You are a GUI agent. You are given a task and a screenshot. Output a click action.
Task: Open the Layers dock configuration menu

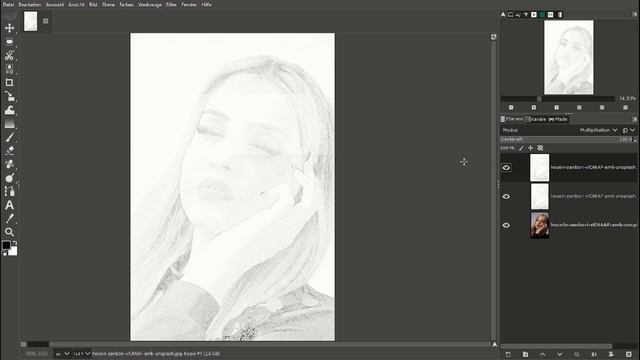coord(634,119)
